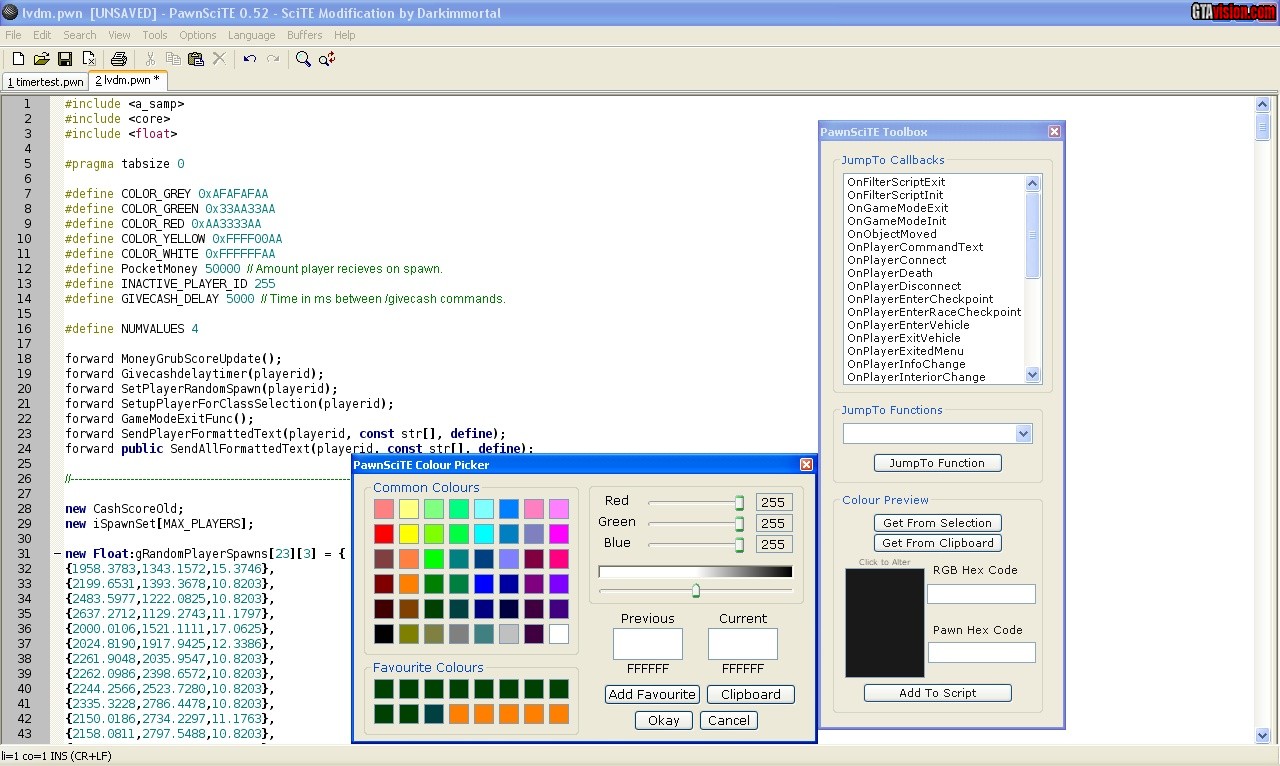1280x766 pixels.
Task: Select OnPlayerInteriorChange in the callbacks list
Action: point(916,377)
